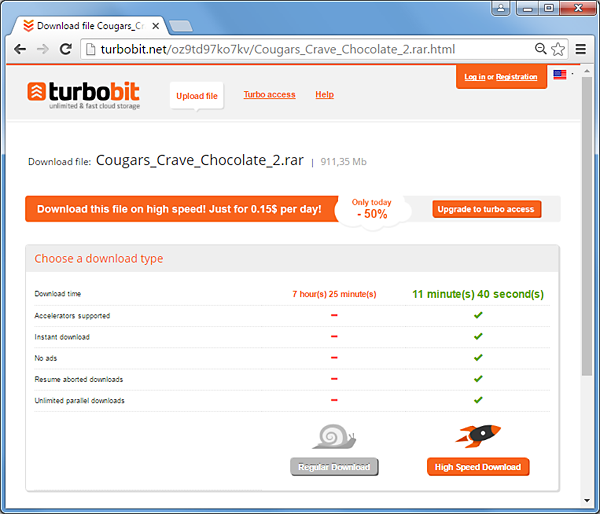Click the Registration link
The image size is (600, 514).
[x=517, y=77]
